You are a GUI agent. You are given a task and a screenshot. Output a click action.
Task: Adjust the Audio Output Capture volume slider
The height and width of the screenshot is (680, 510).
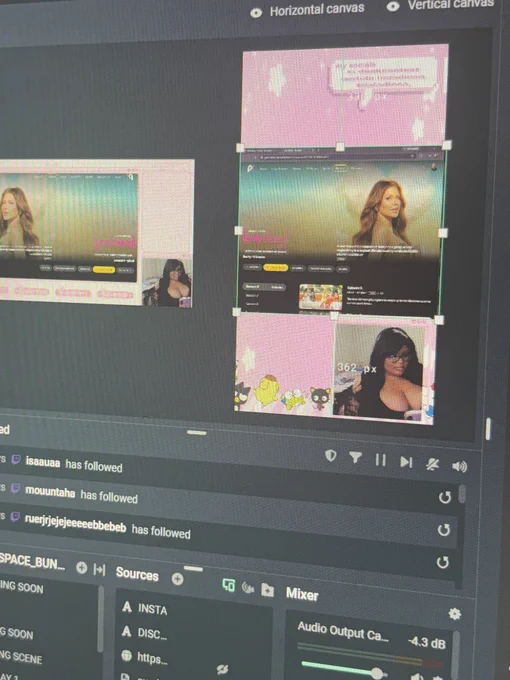point(343,669)
